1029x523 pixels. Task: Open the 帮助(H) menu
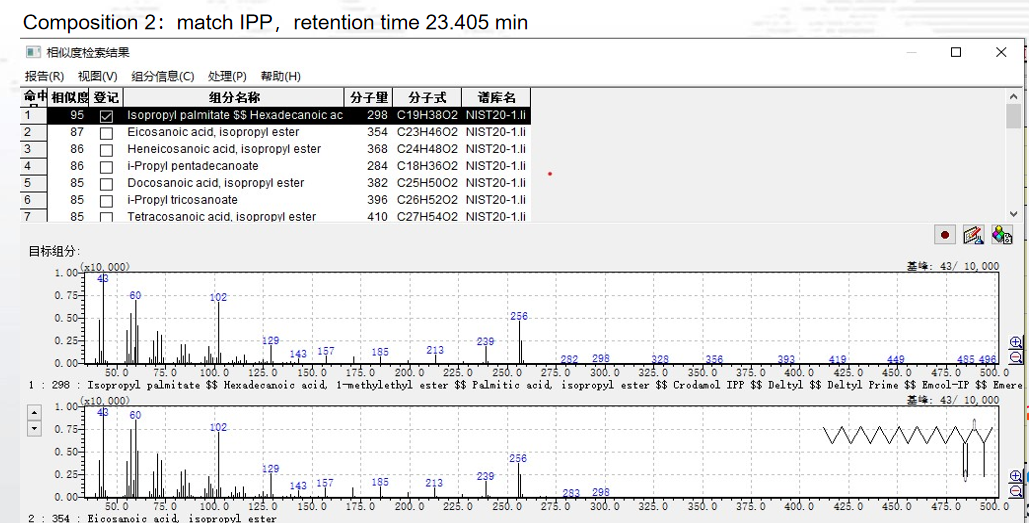(281, 76)
